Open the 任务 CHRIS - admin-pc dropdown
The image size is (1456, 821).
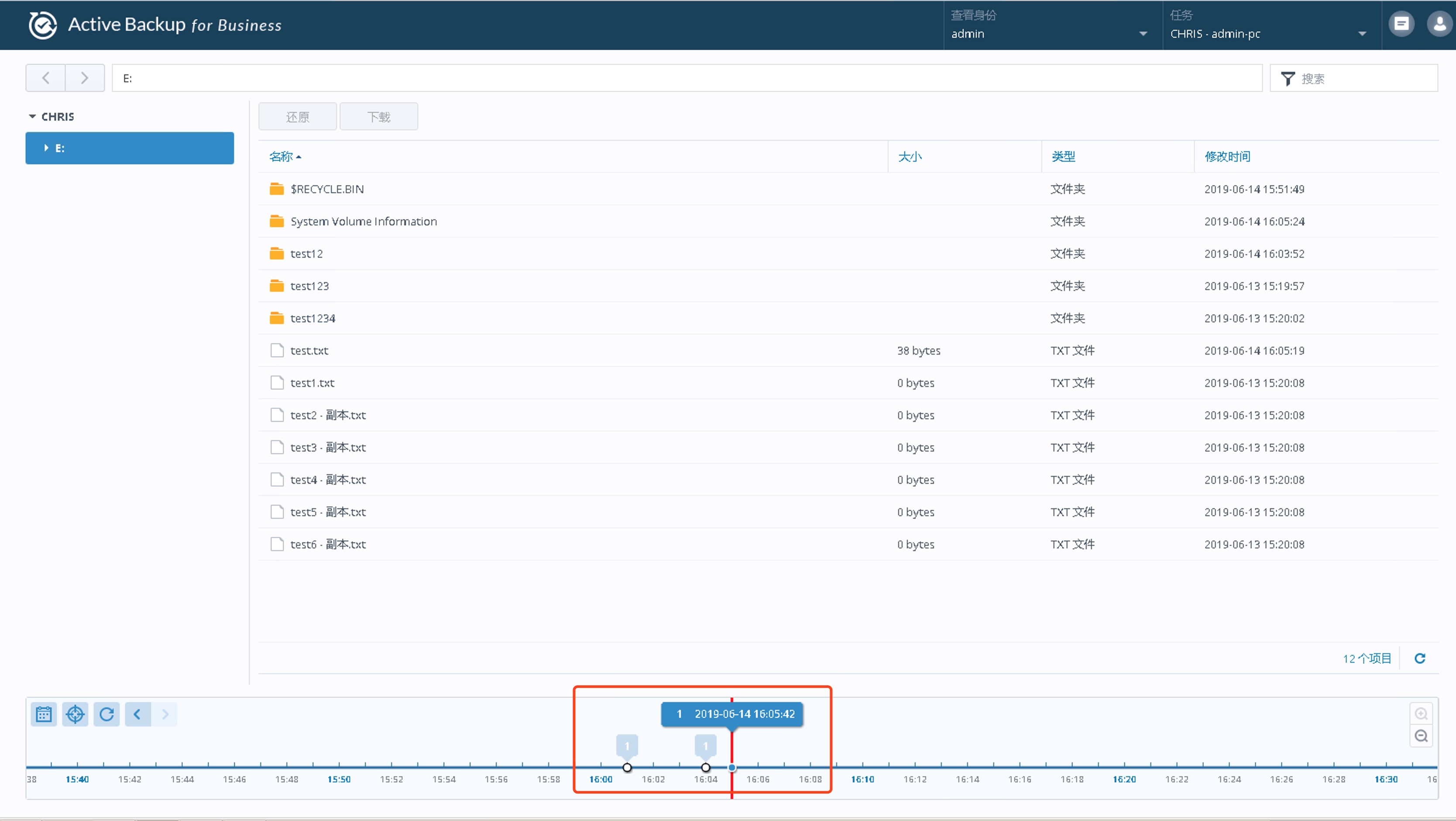tap(1272, 25)
